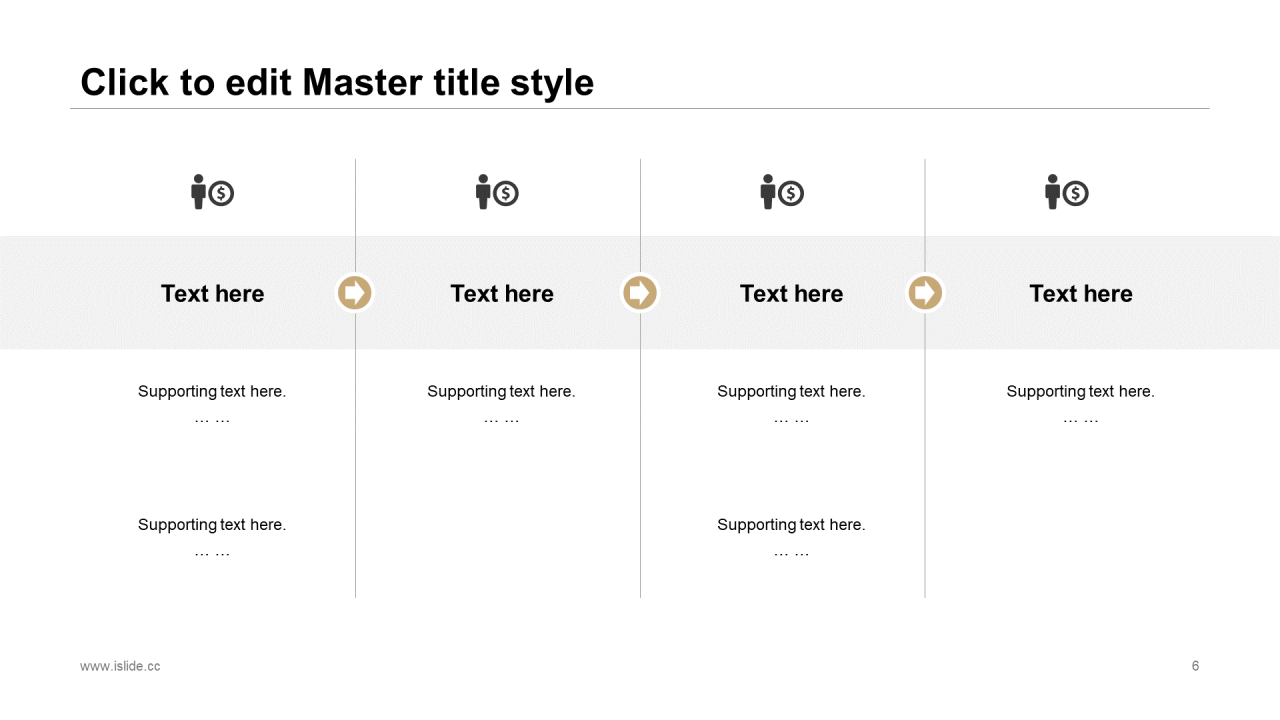
Task: Click the slide number 6
Action: click(1195, 666)
